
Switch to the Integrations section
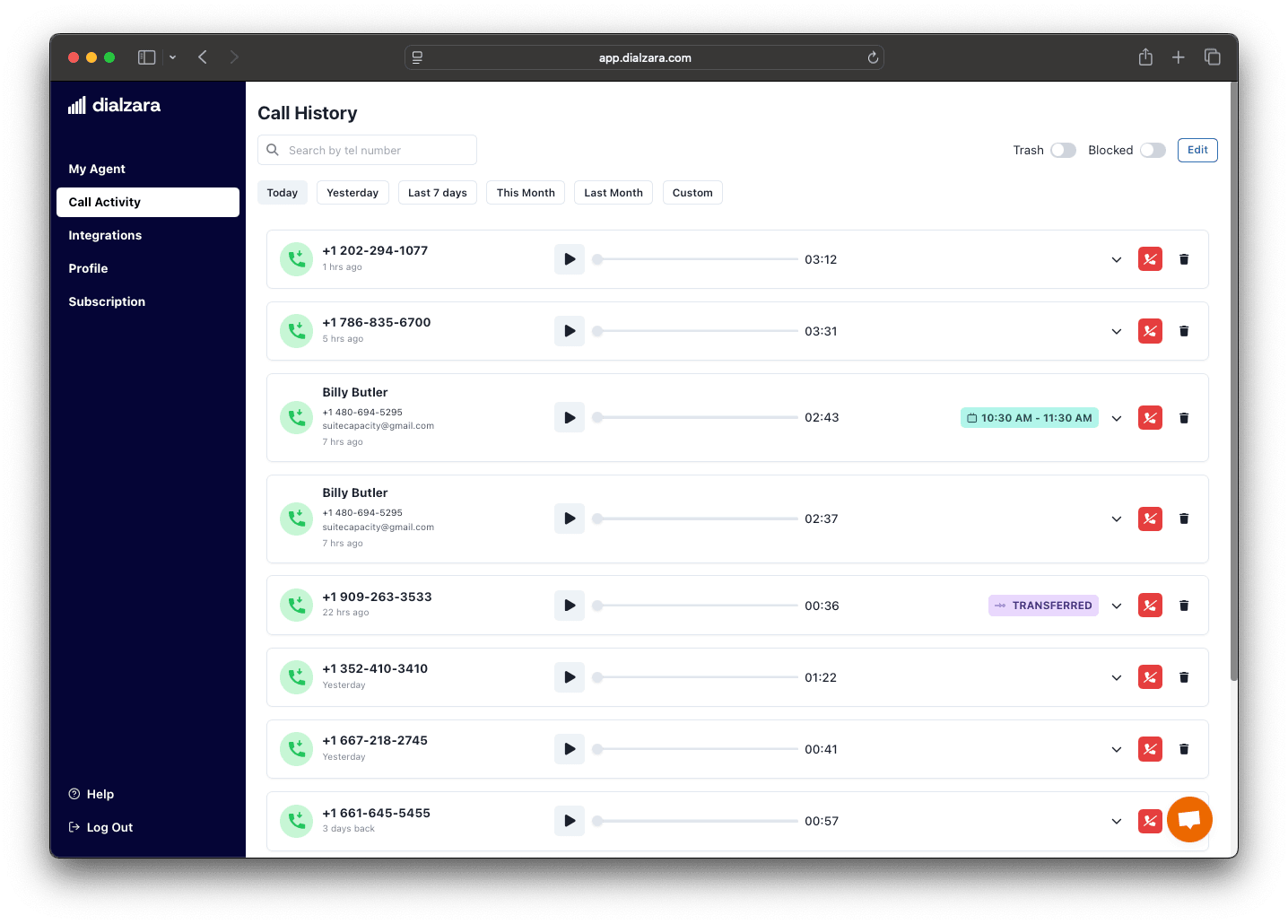(x=105, y=235)
